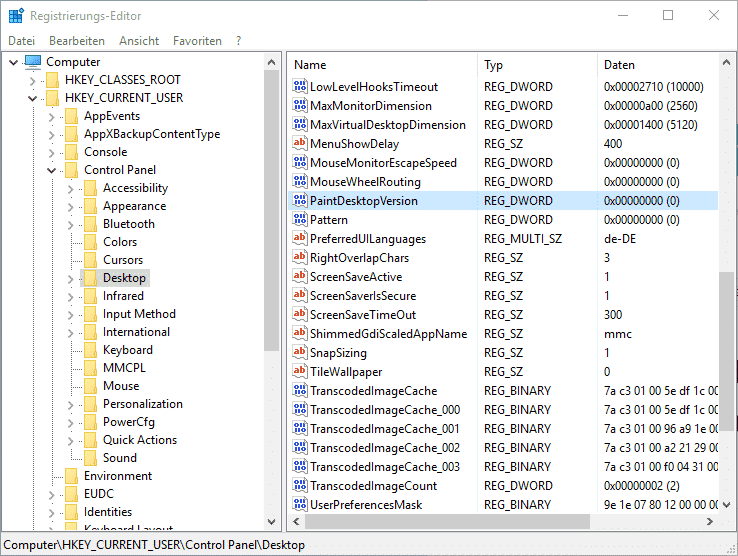Viewport: 738px width, 556px height.
Task: Click the value list's right scroll arrow
Action: [710, 521]
